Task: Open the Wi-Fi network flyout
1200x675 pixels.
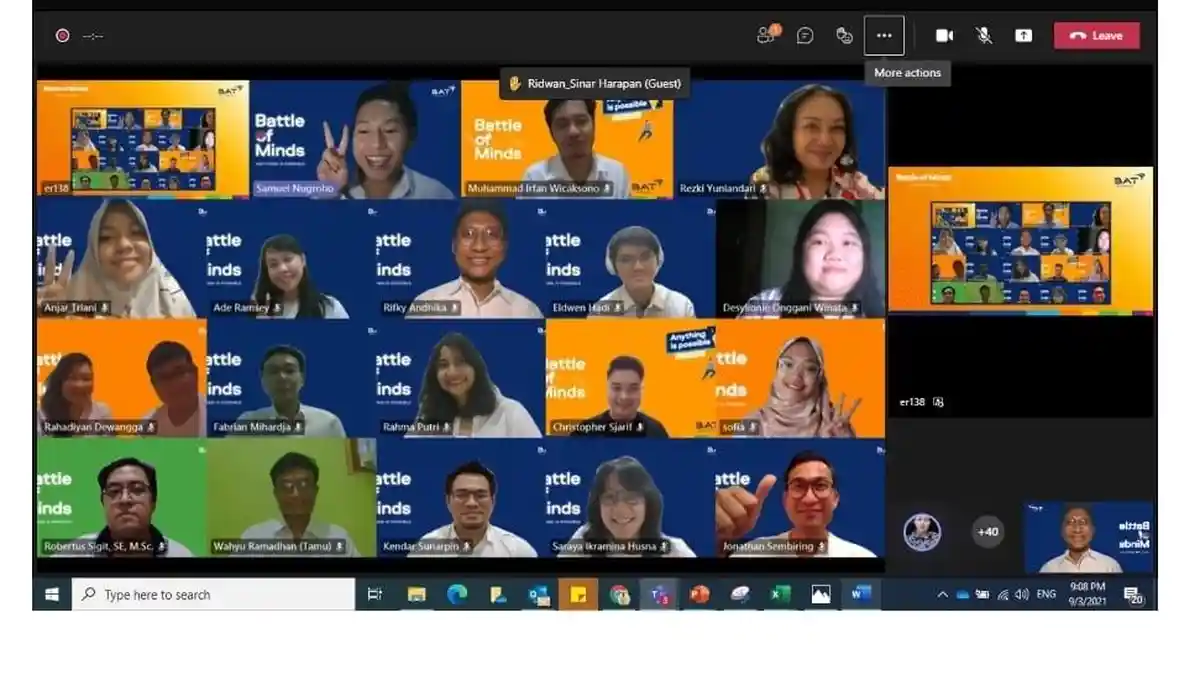Action: (x=1003, y=594)
